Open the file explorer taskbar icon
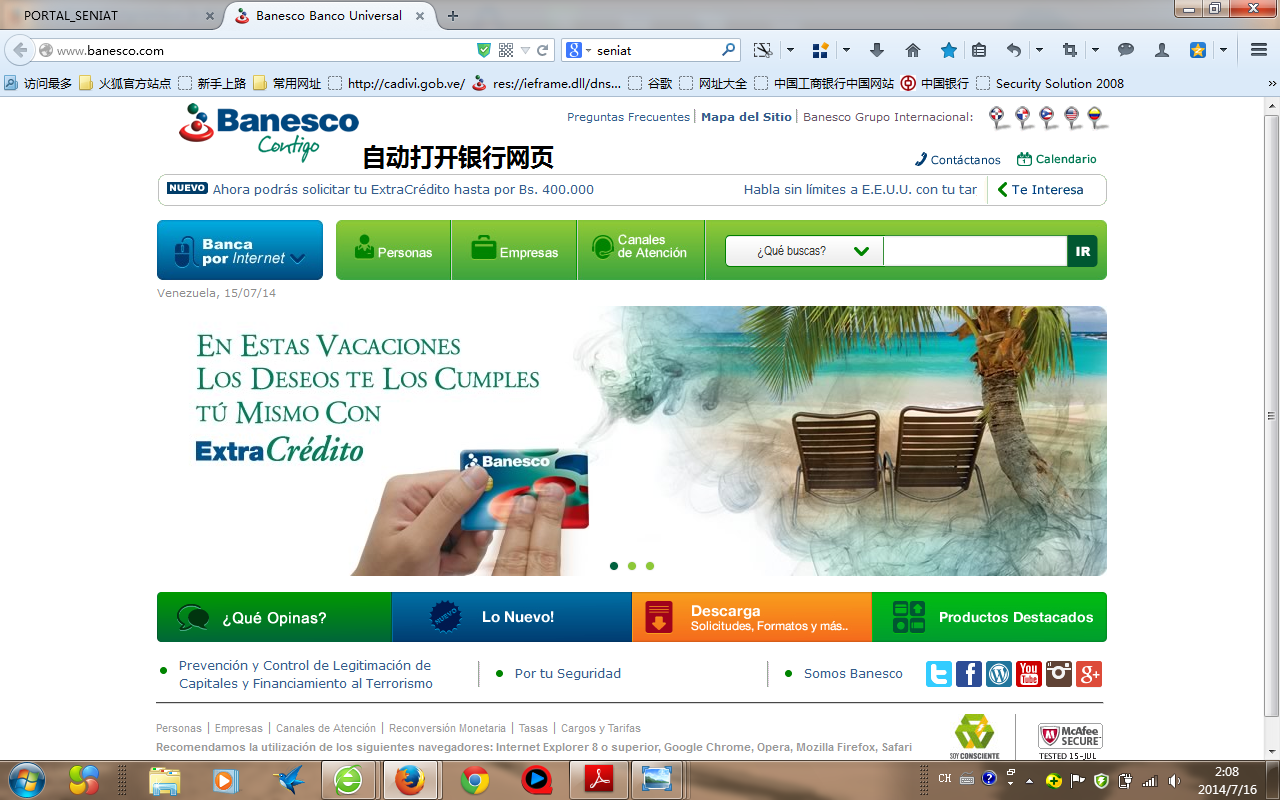1280x800 pixels. pyautogui.click(x=164, y=780)
